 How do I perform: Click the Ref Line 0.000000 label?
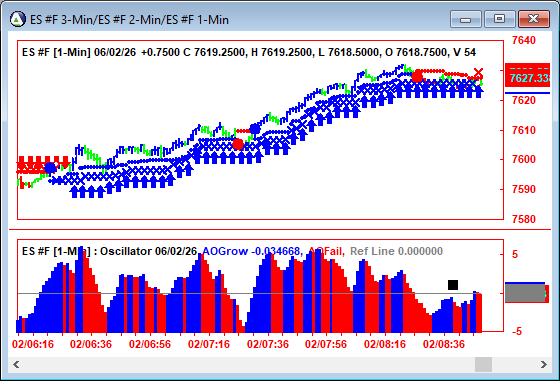click(396, 251)
